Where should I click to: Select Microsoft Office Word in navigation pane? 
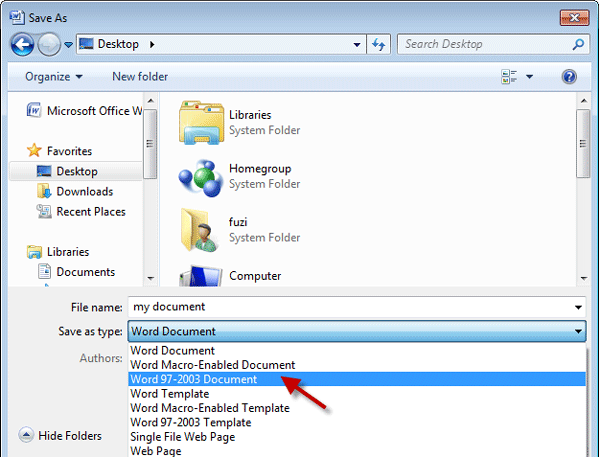point(84,111)
